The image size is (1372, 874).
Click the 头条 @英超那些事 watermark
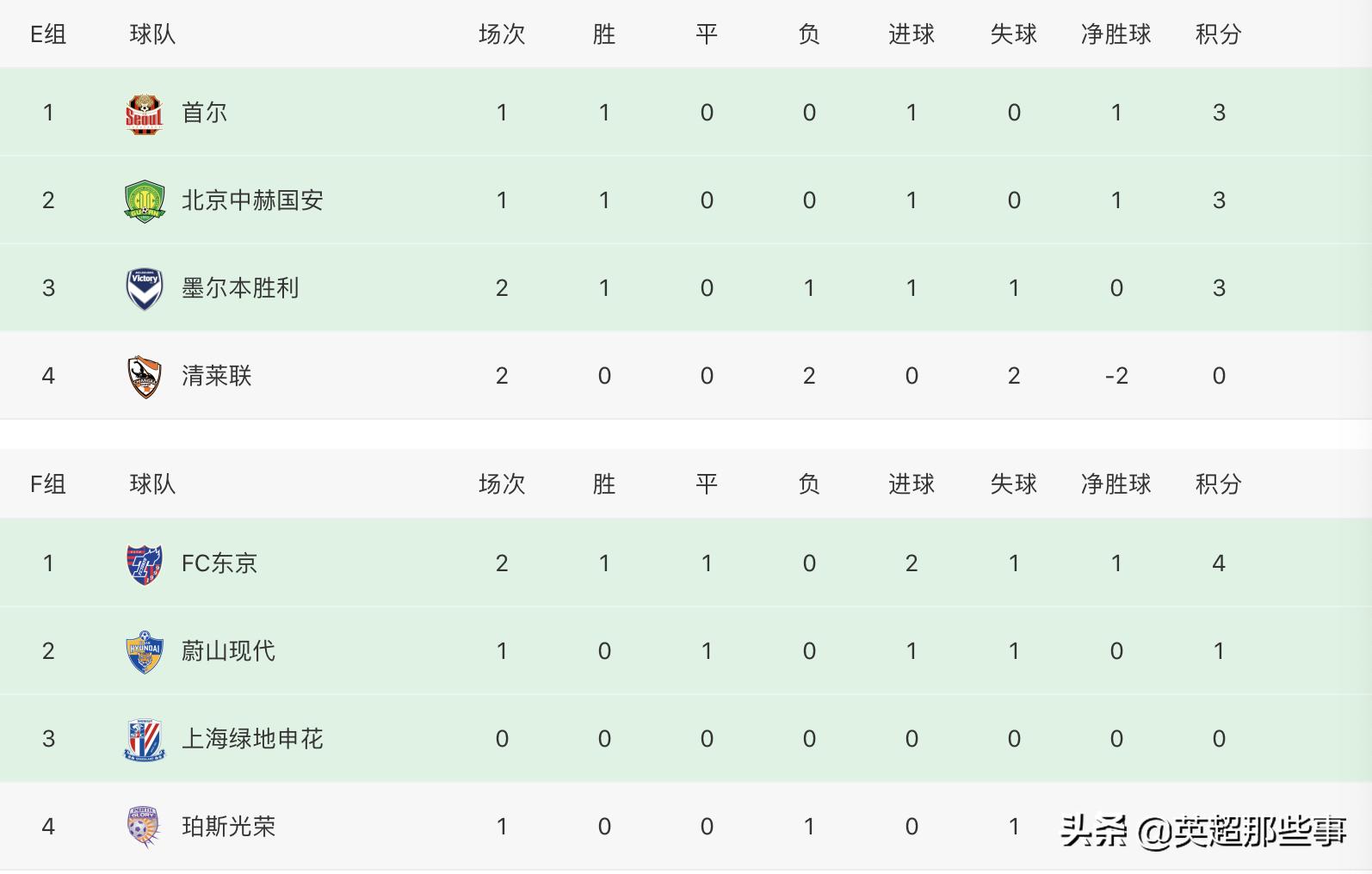(x=1203, y=831)
